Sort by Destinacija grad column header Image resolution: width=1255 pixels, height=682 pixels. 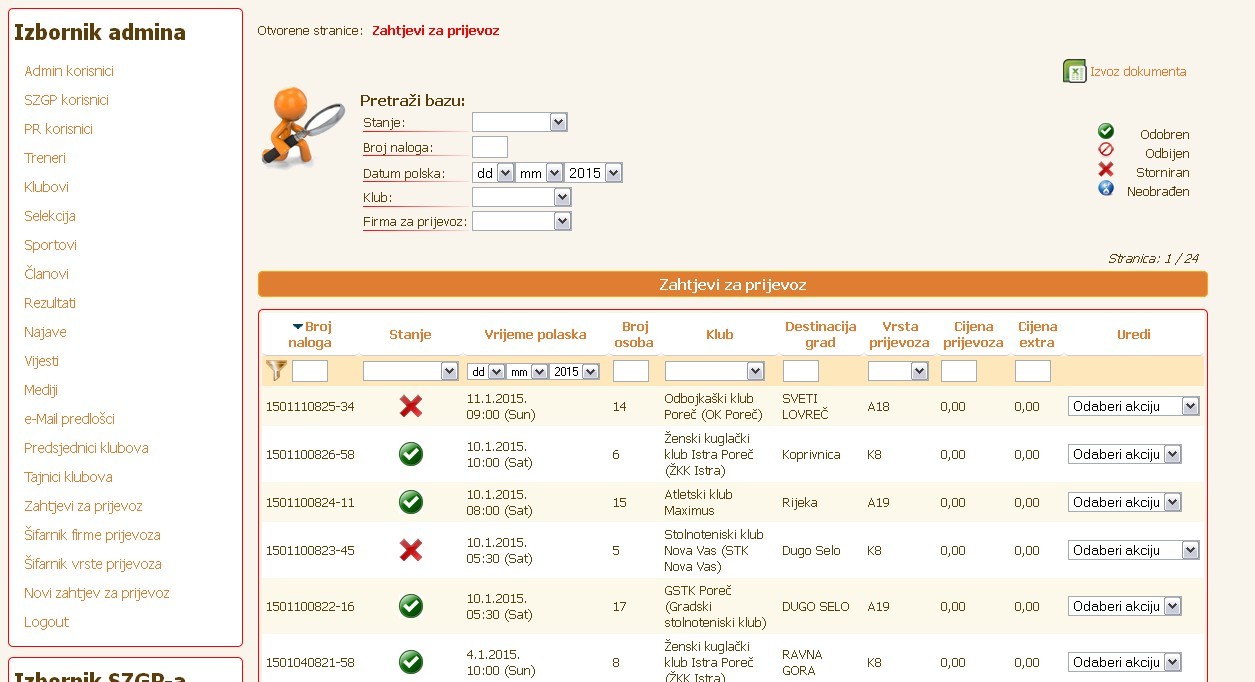pos(820,335)
